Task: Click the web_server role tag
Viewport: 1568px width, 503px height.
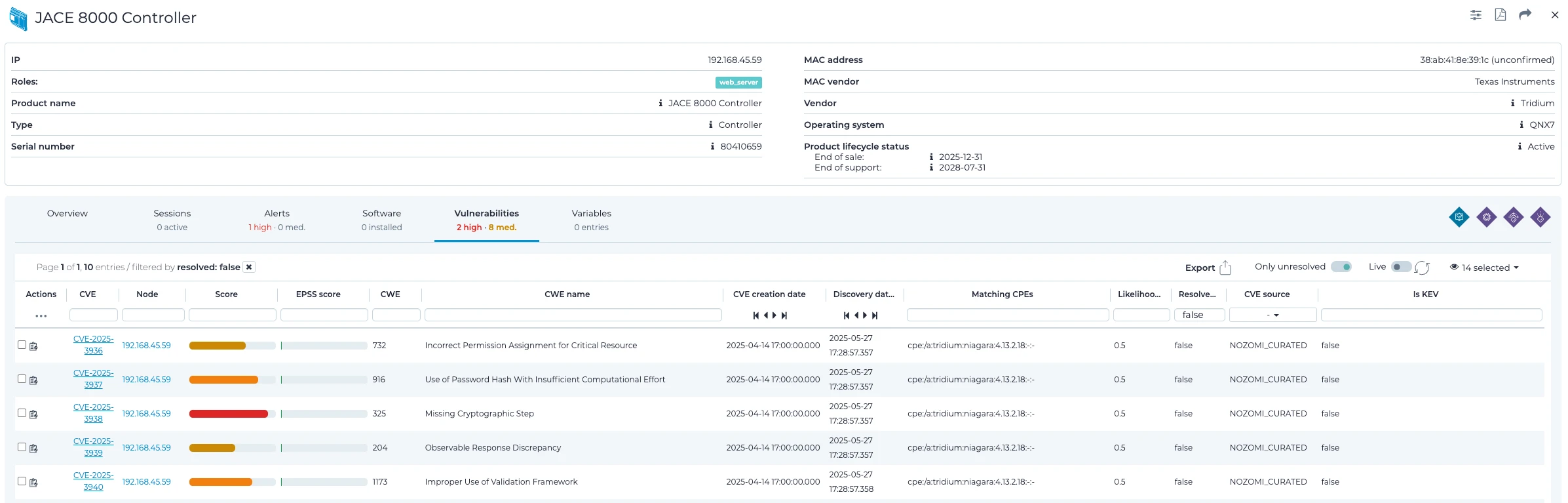Action: coord(738,83)
